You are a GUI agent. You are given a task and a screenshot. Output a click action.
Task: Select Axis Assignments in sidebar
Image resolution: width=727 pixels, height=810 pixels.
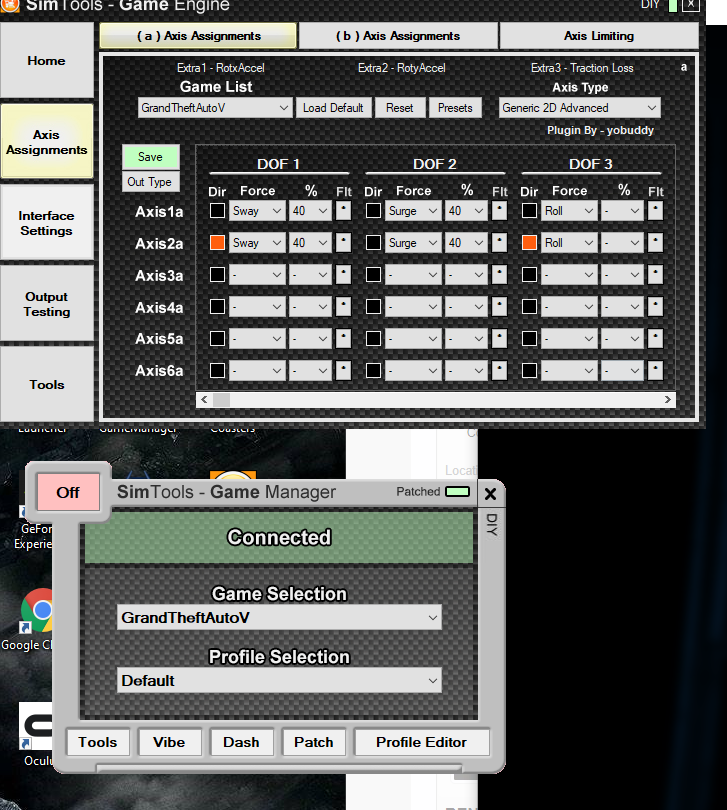coord(47,142)
